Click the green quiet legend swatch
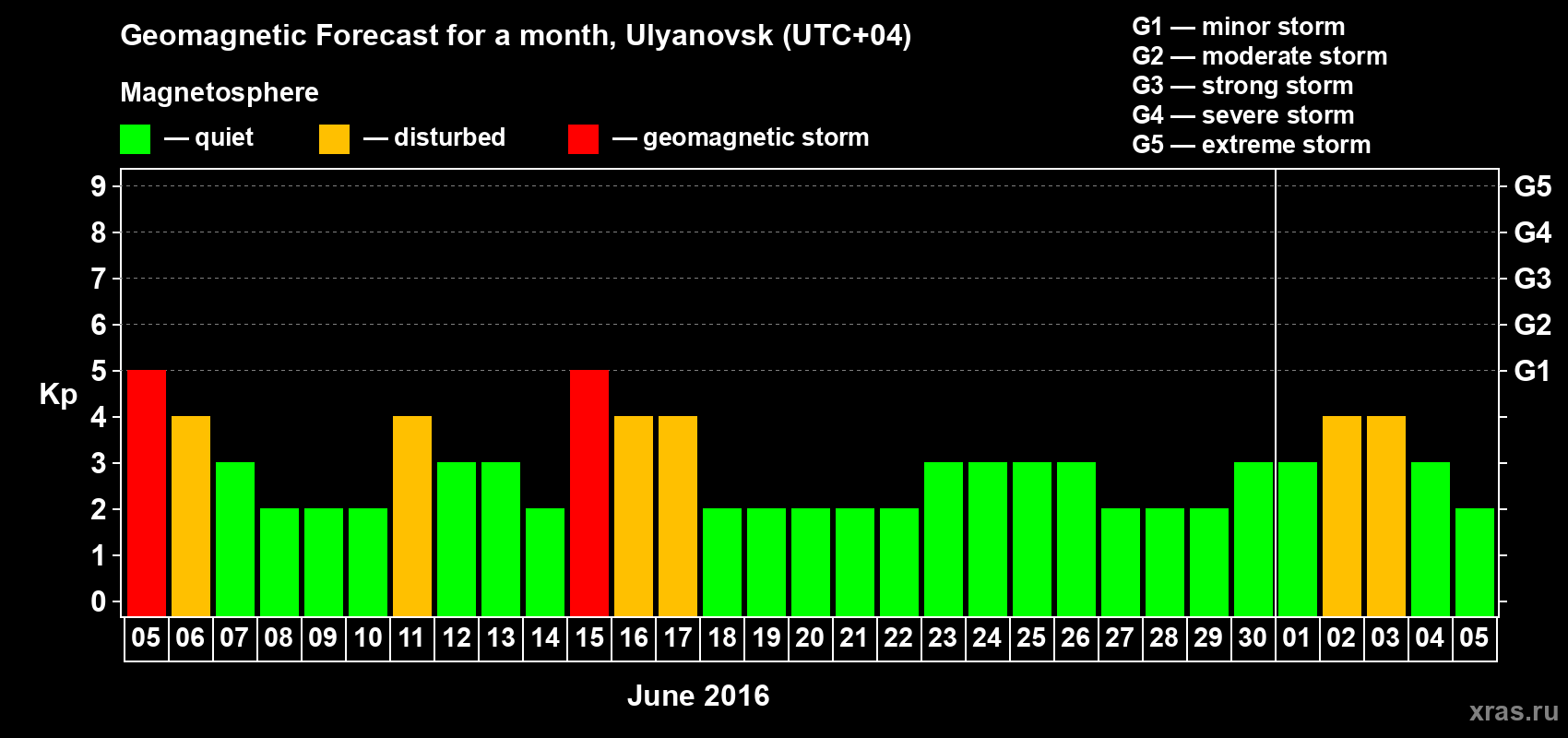The image size is (1568, 738). 135,139
